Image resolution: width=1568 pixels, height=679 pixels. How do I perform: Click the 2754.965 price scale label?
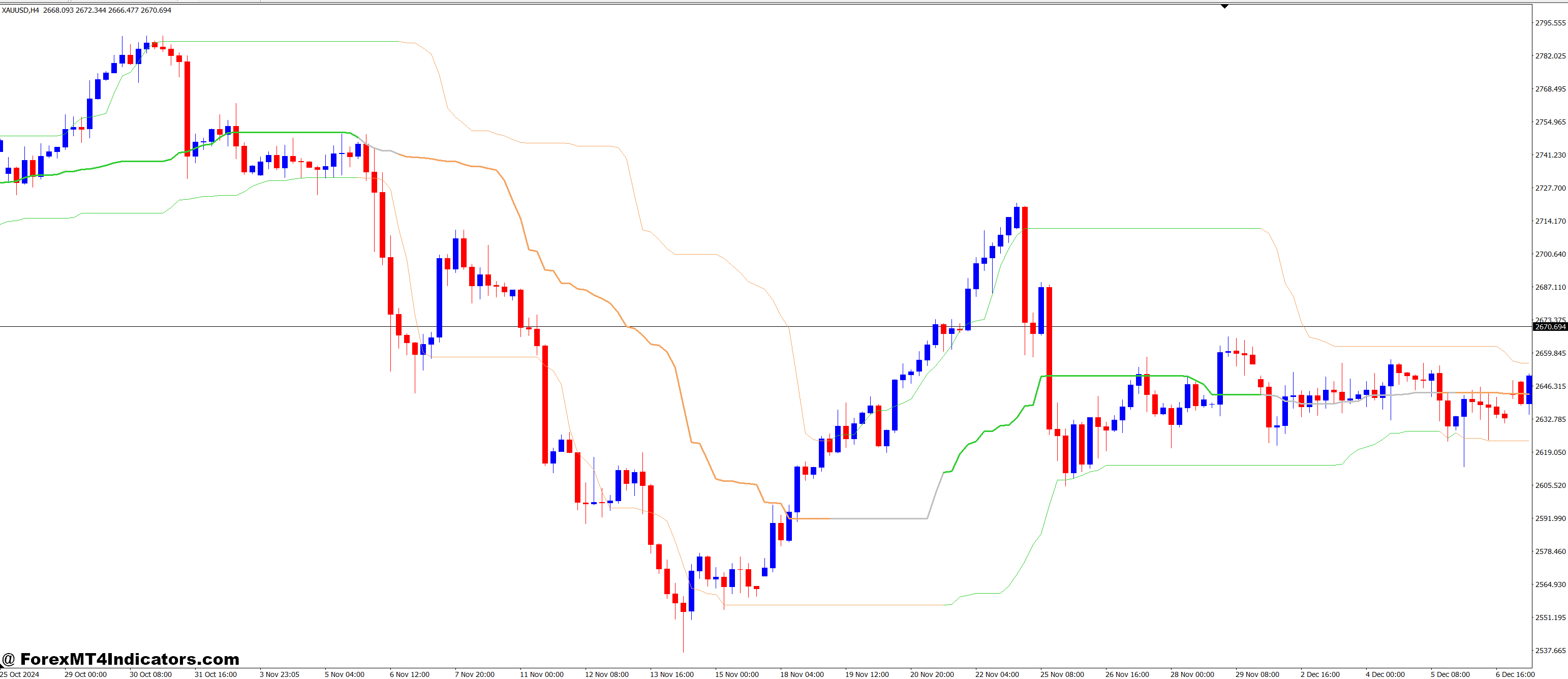1550,122
